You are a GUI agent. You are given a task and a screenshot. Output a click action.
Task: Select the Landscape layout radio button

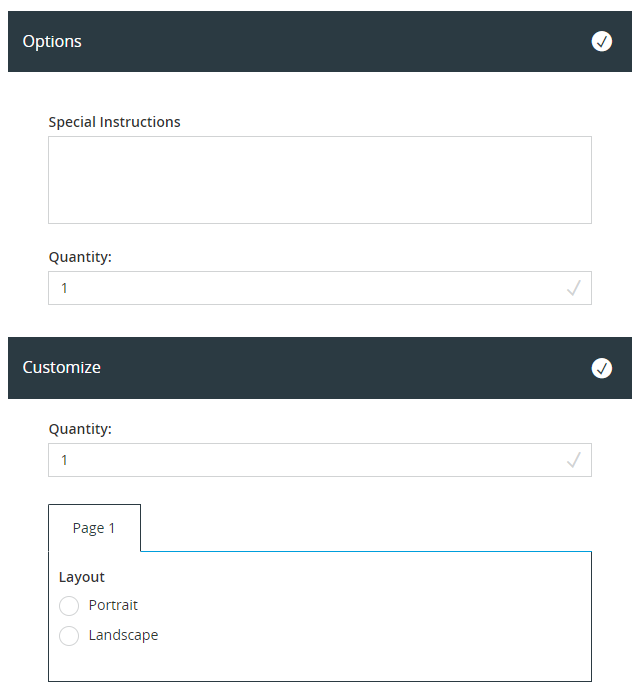pos(69,636)
